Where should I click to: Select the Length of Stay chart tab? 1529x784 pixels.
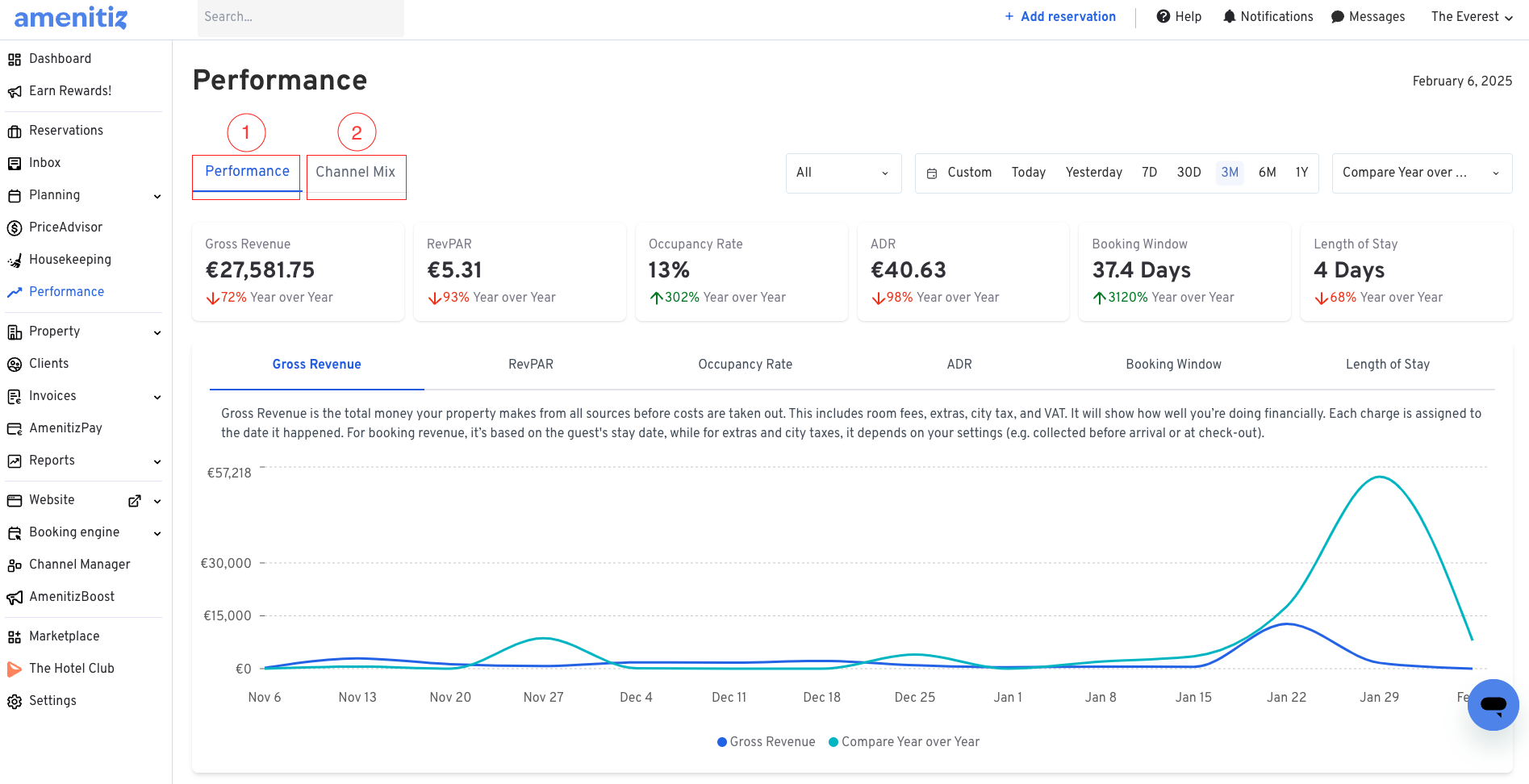(x=1388, y=365)
